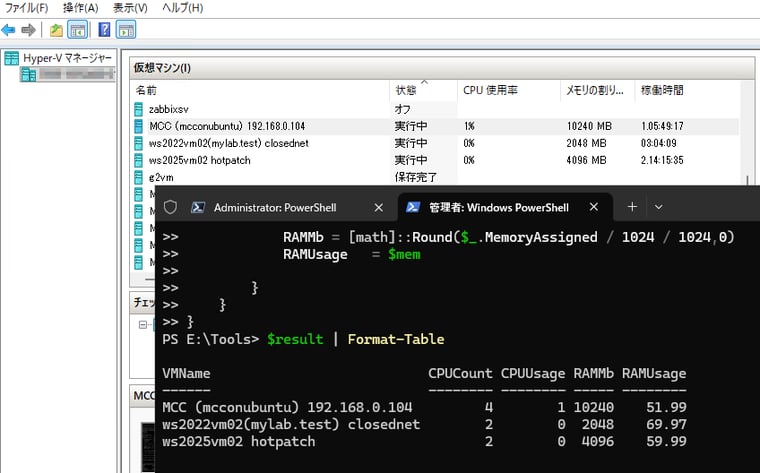Collapse the checkpoint tree expander behind the terminal

coord(142,324)
